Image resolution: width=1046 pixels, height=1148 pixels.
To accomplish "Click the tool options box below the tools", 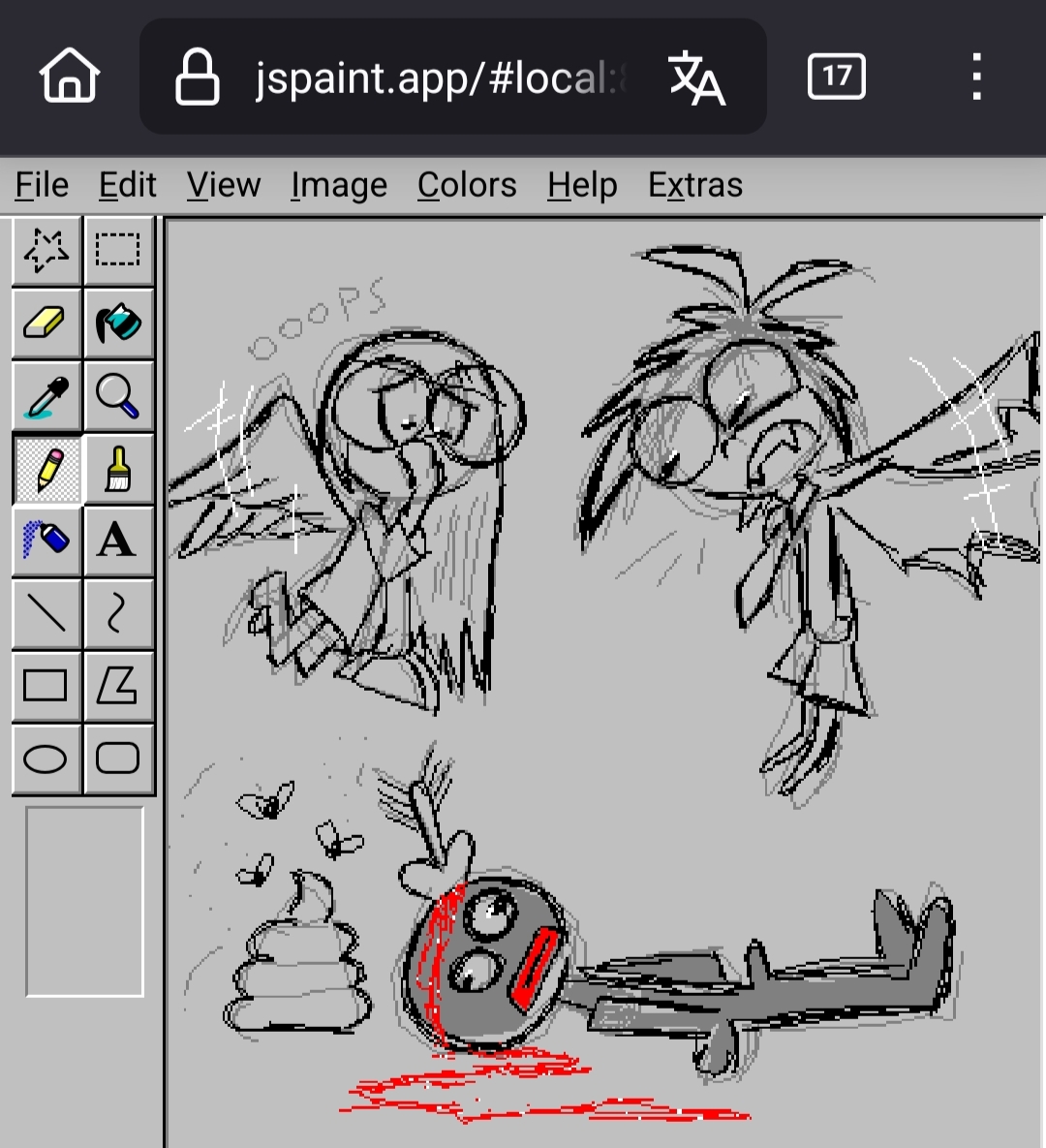I will click(x=85, y=902).
